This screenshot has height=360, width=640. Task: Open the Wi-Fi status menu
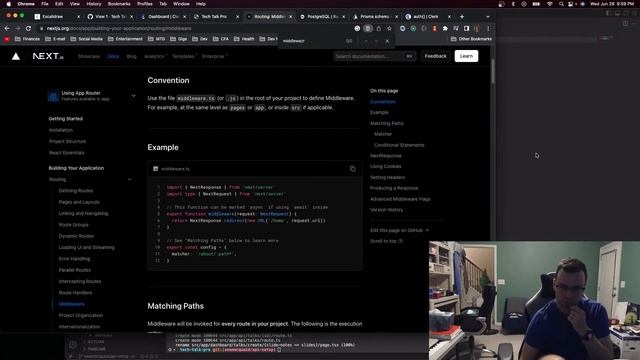click(x=549, y=4)
